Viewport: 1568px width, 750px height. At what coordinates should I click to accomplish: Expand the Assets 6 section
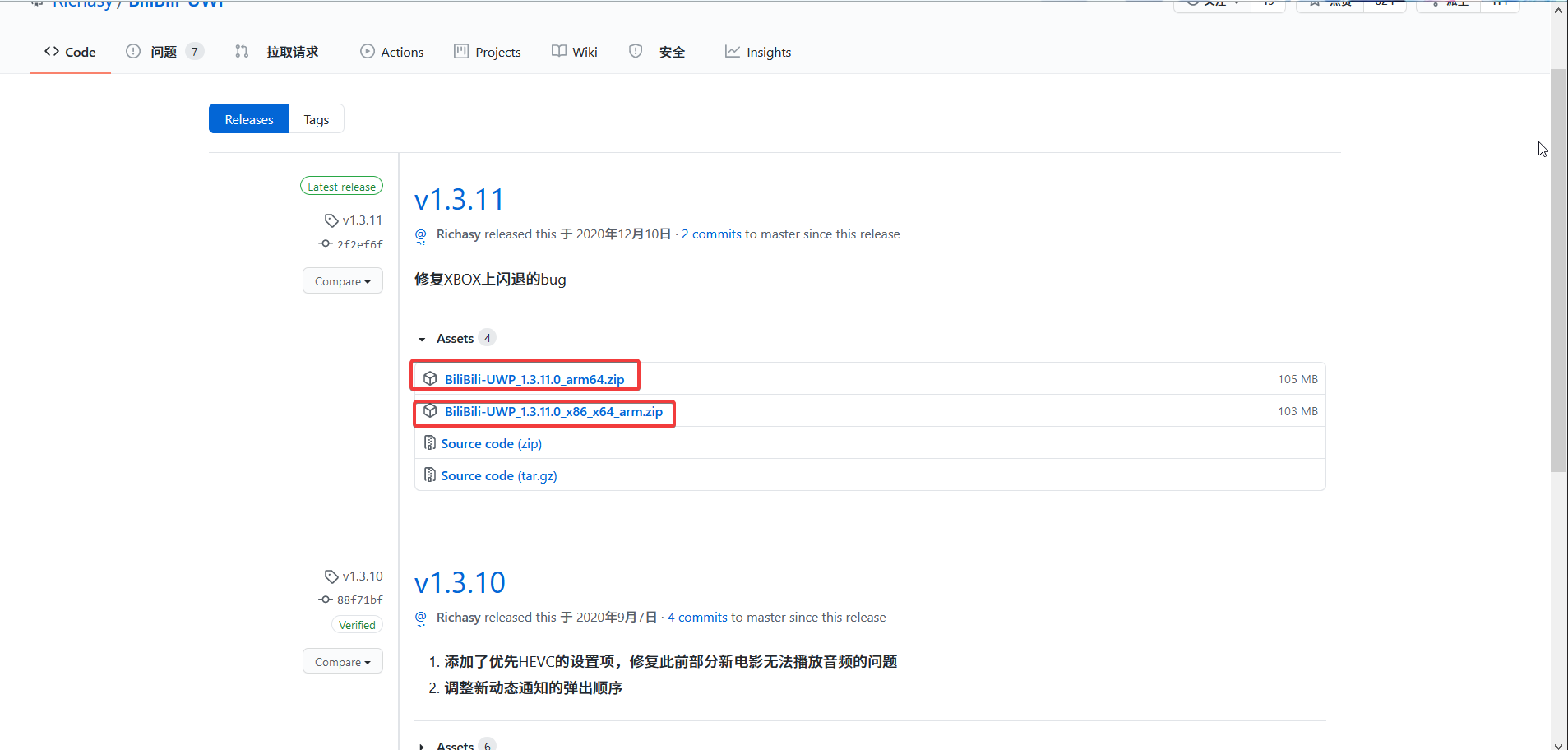[x=456, y=745]
